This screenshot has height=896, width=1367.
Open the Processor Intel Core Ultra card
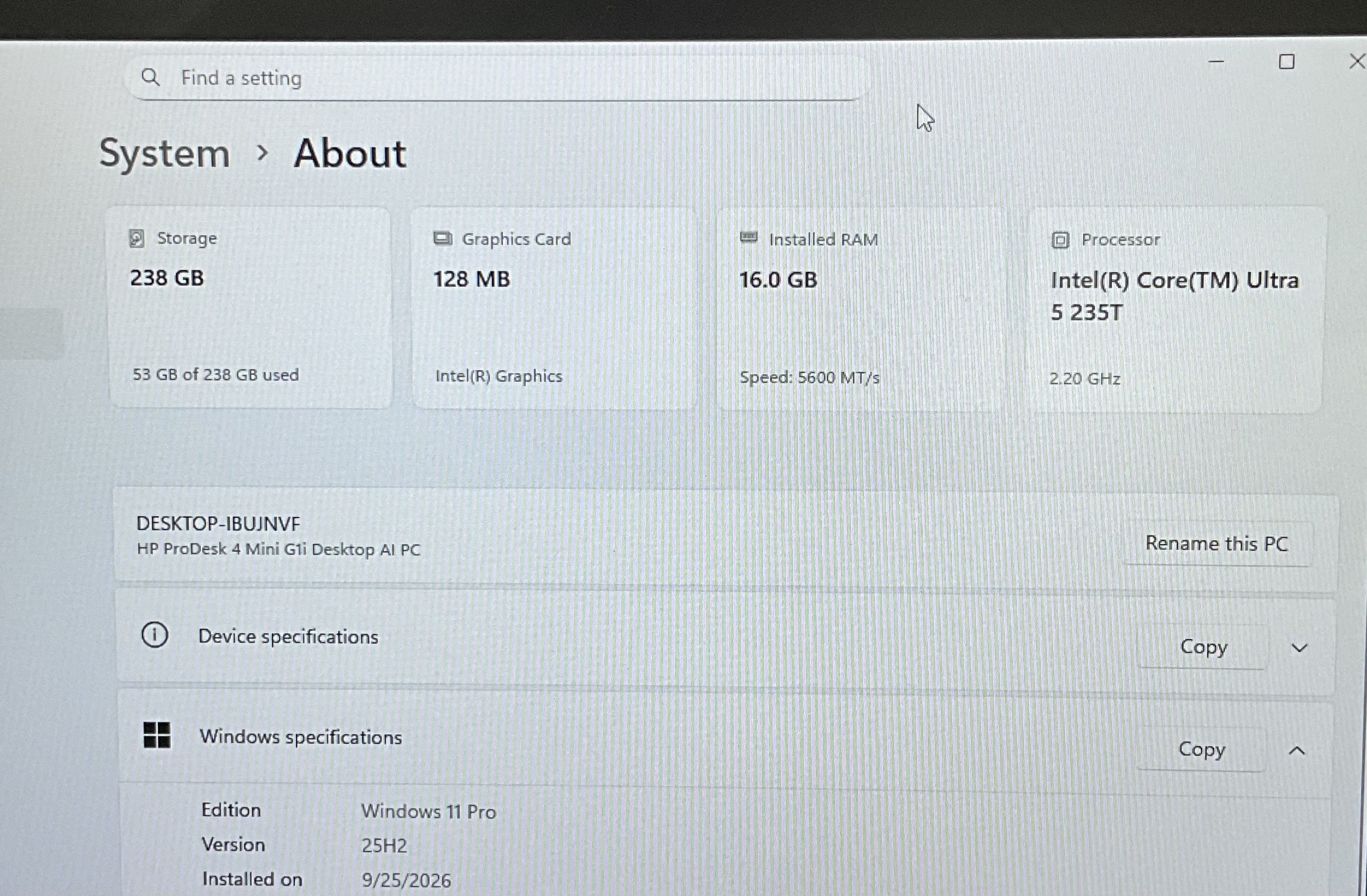(1176, 311)
